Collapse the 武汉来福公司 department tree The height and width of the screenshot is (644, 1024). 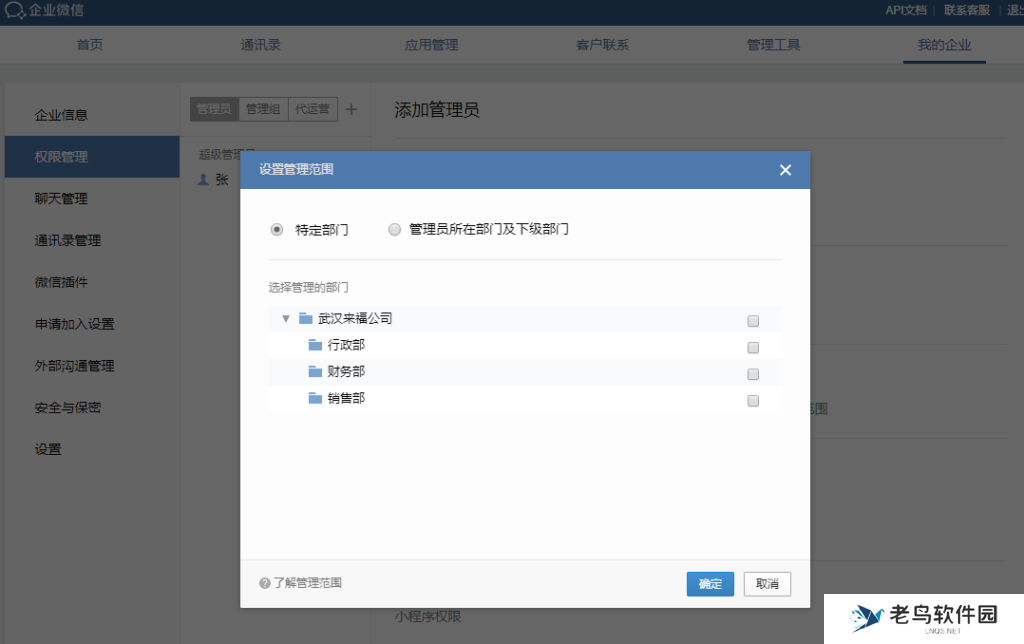(x=285, y=320)
